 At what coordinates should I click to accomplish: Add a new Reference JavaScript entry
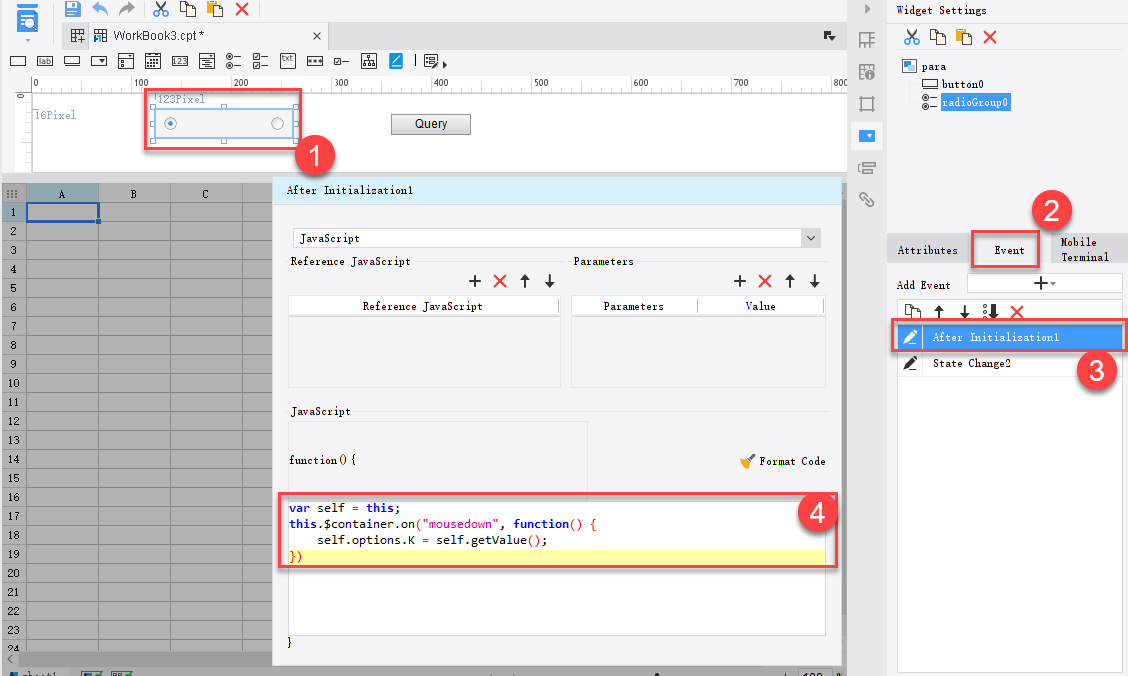[475, 282]
